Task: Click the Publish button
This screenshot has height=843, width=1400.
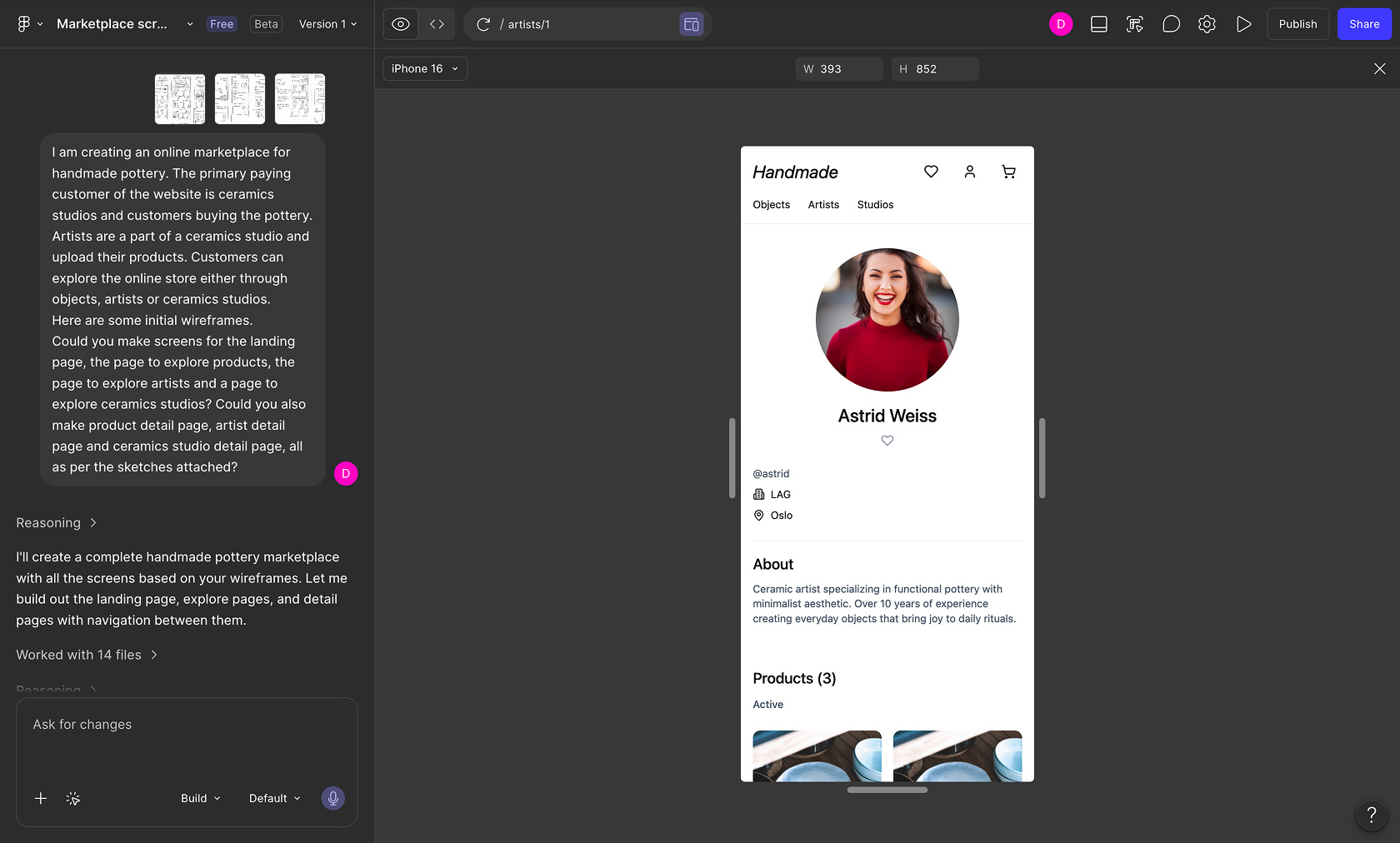Action: tap(1298, 24)
